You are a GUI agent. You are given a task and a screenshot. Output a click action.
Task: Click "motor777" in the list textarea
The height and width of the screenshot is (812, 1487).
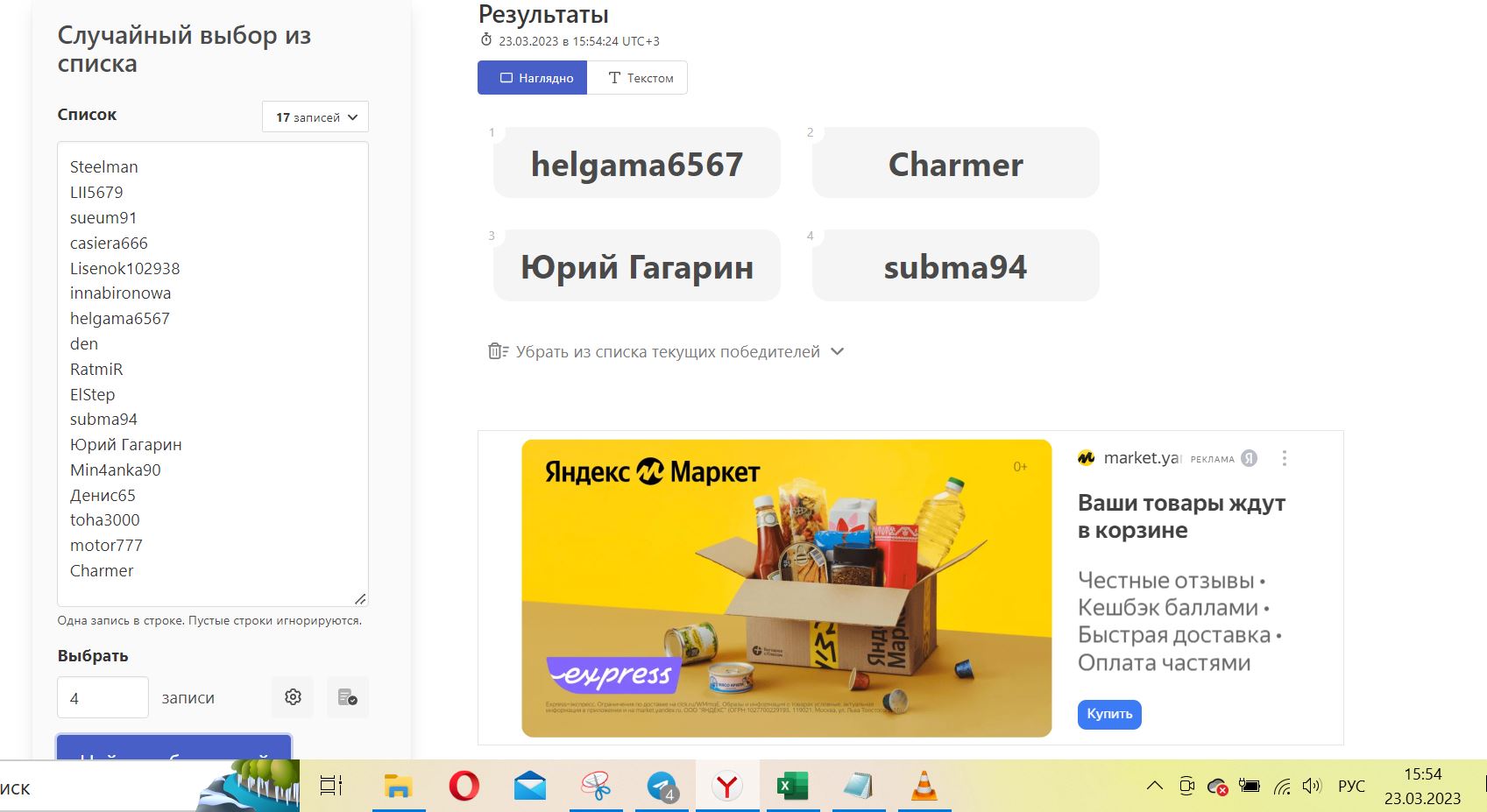(106, 545)
